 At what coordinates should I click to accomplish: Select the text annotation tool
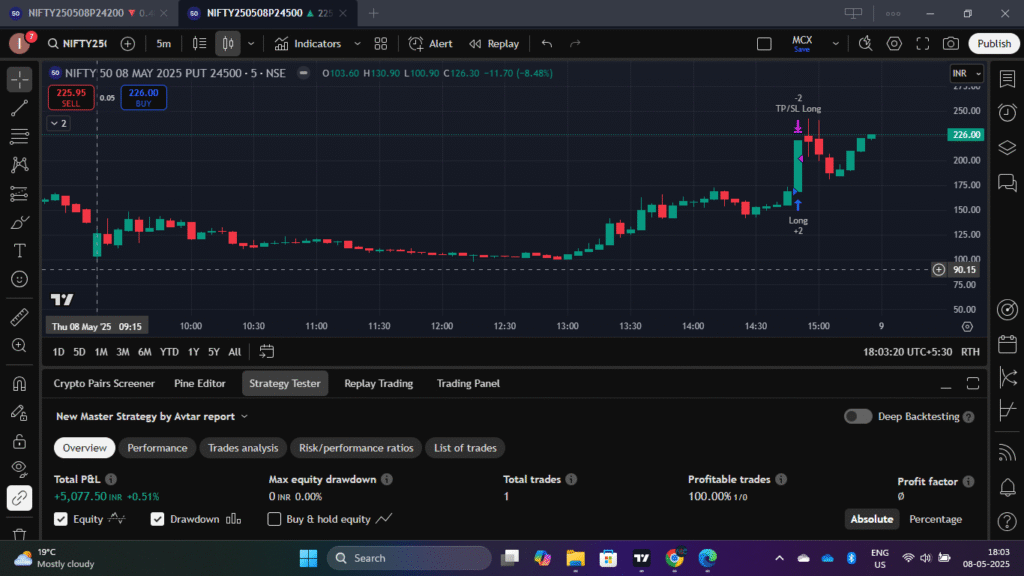[x=20, y=251]
